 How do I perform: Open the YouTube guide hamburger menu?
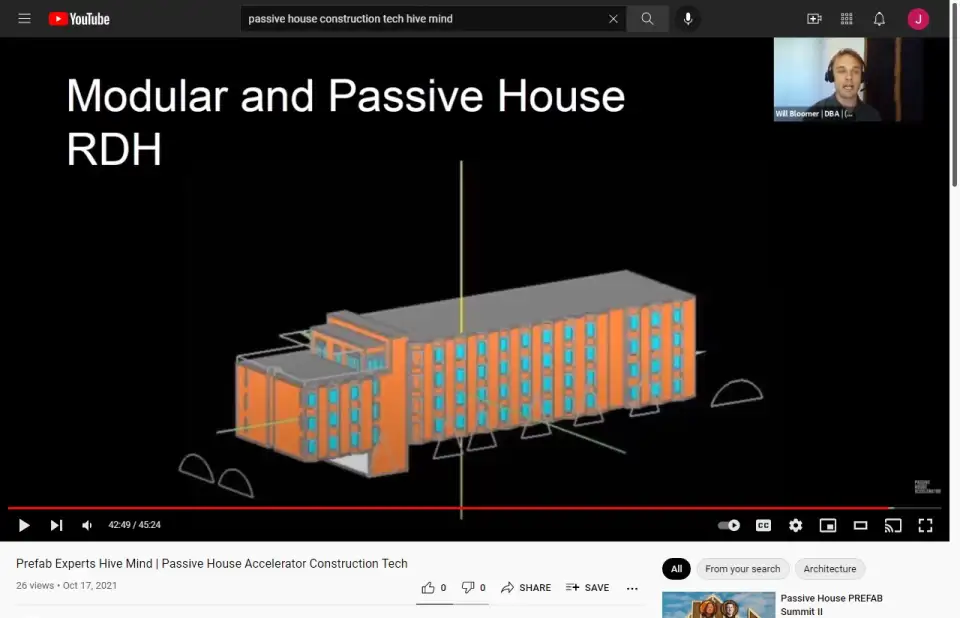(24, 19)
